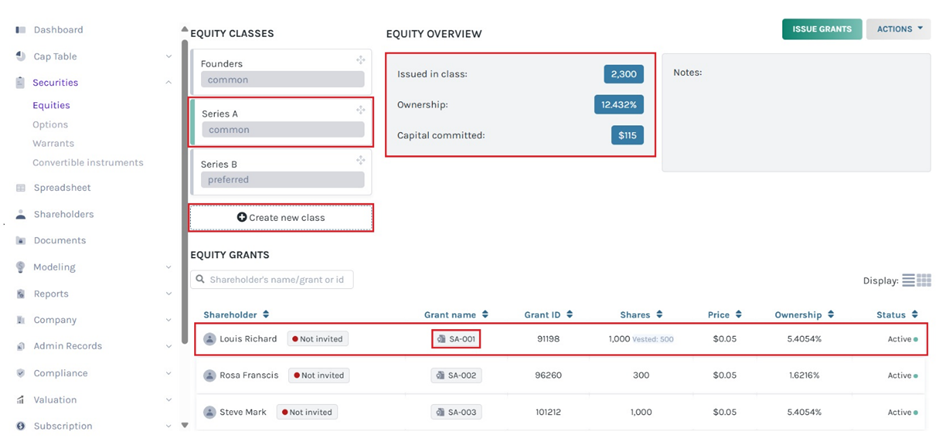Open the Actions dropdown

[898, 29]
